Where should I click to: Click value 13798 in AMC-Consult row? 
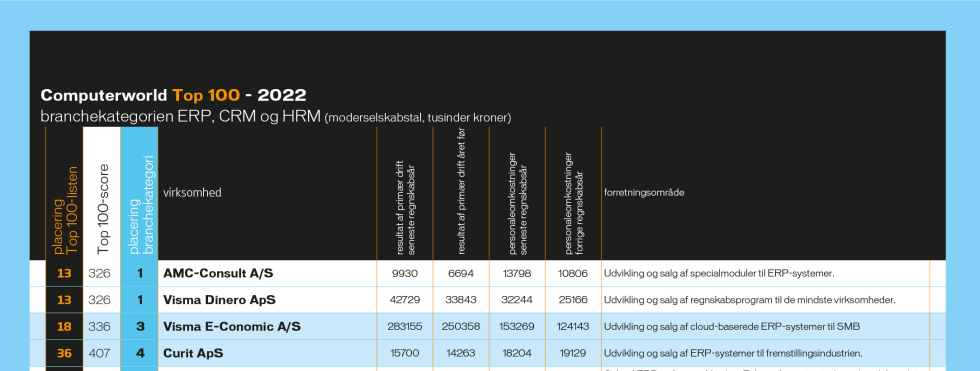pos(517,273)
